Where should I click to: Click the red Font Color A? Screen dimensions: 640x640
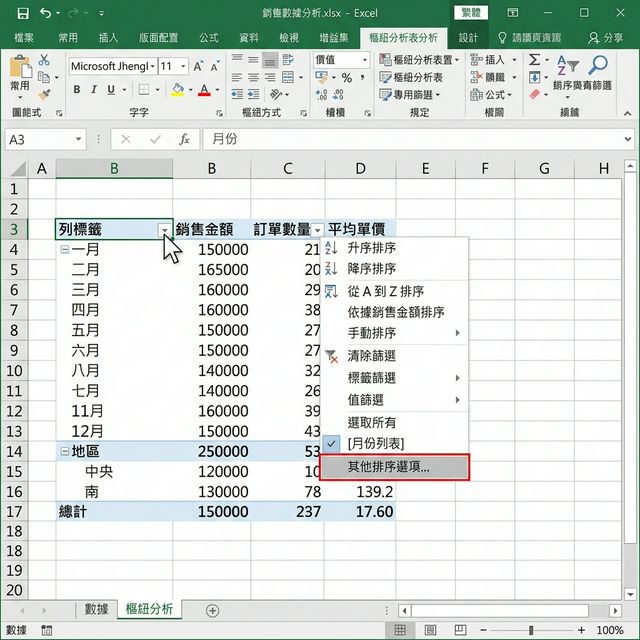(x=204, y=89)
